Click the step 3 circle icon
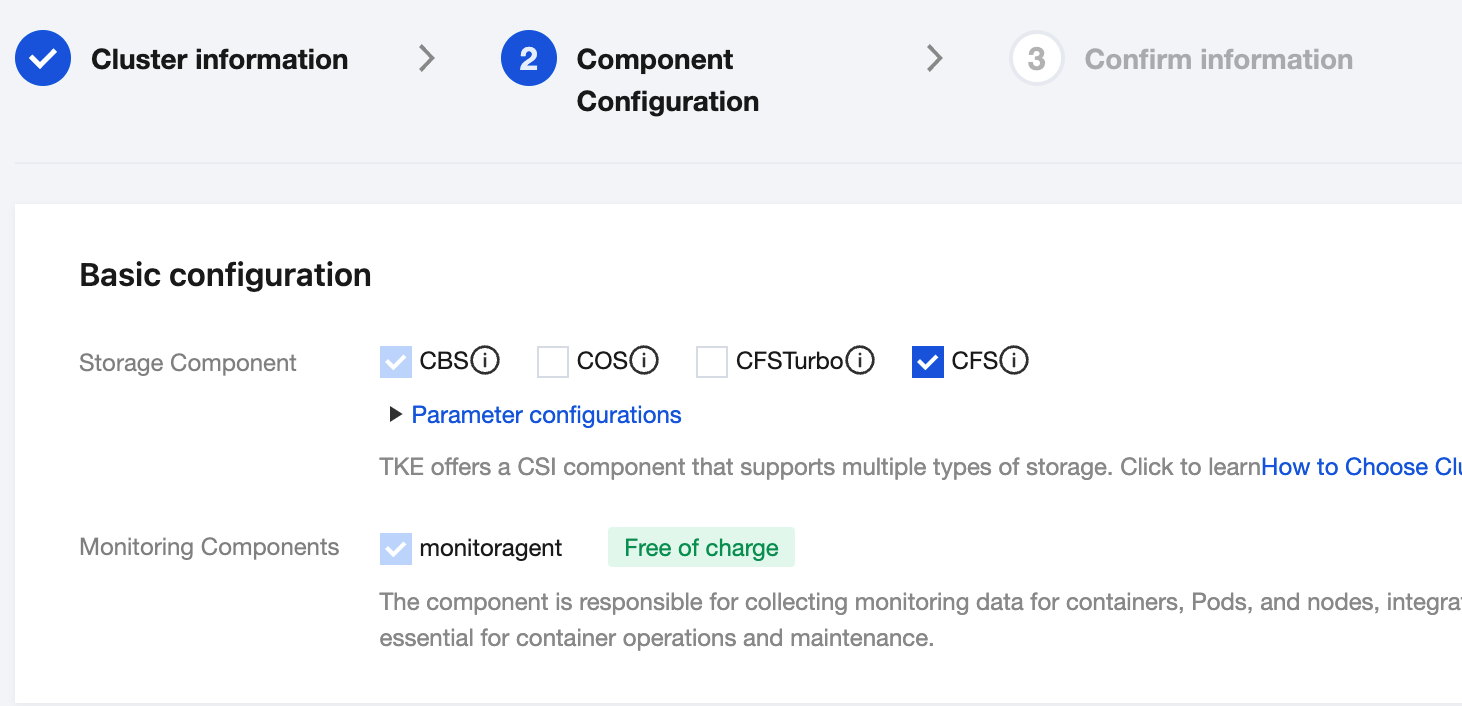Image resolution: width=1462 pixels, height=706 pixels. click(x=1036, y=59)
